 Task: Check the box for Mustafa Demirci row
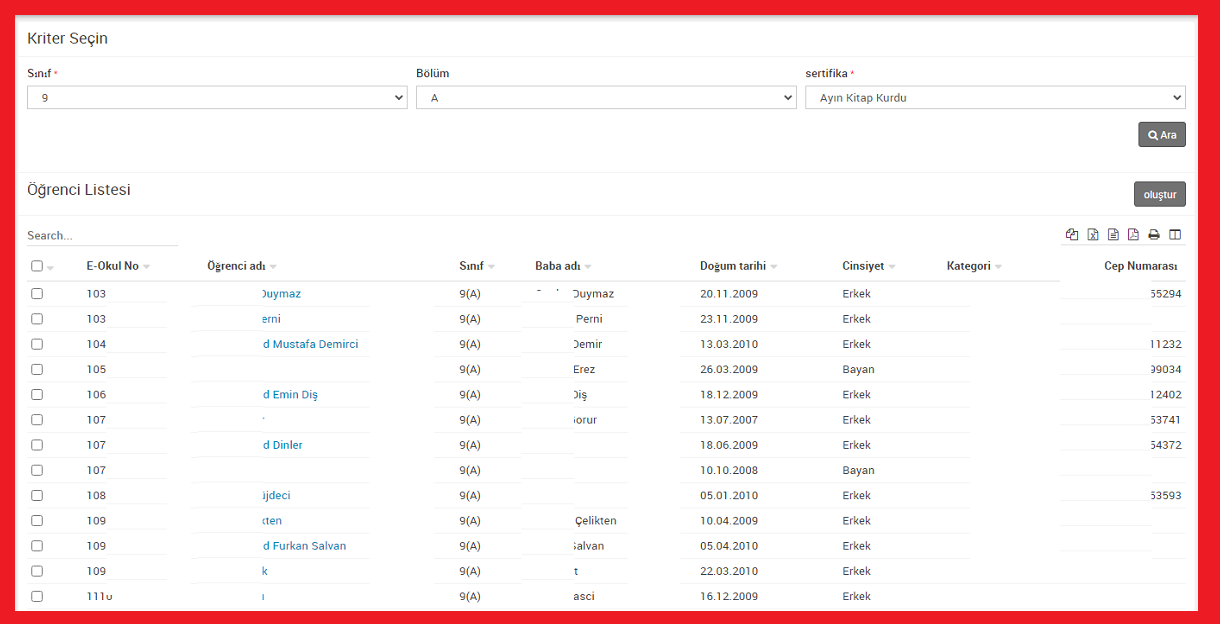pyautogui.click(x=37, y=344)
